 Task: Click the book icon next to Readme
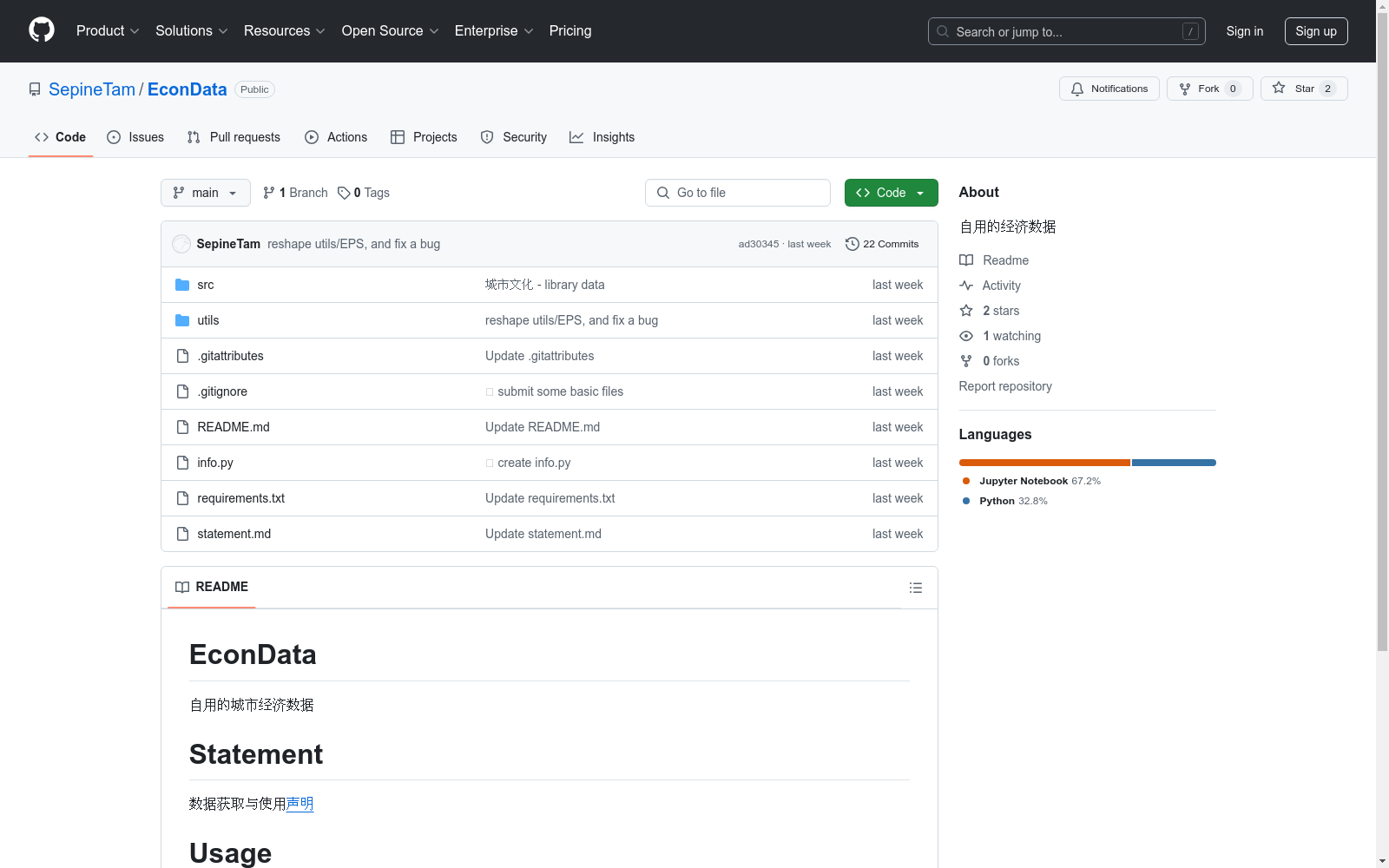(x=966, y=260)
